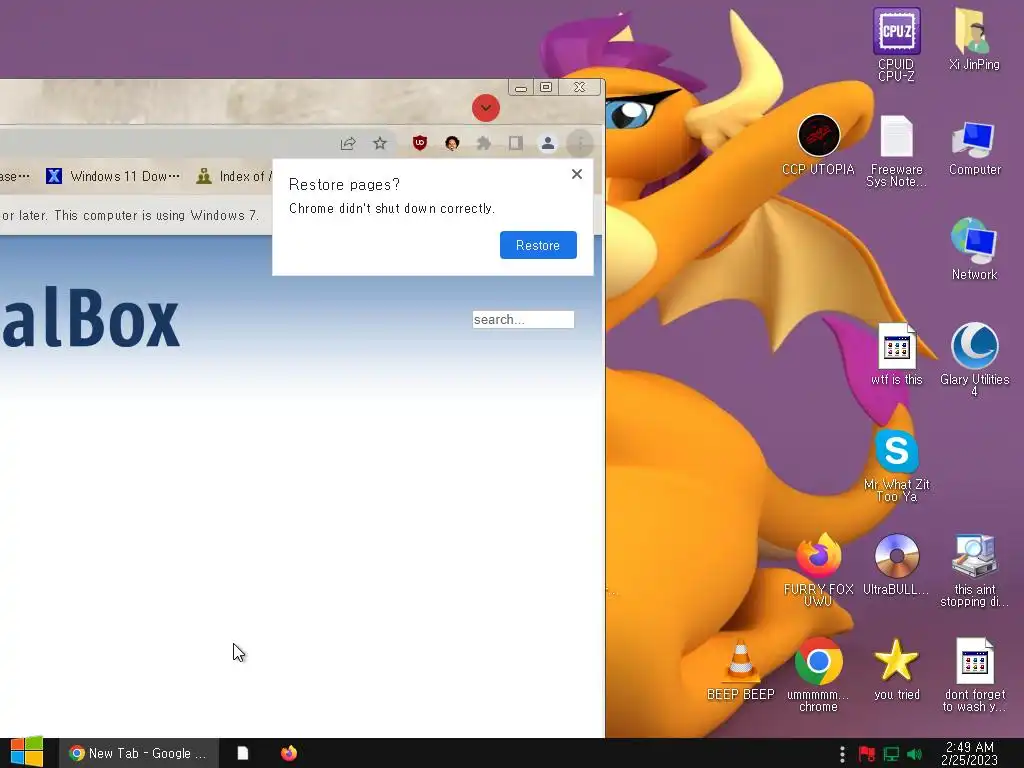Image resolution: width=1024 pixels, height=768 pixels.
Task: Open the Index of bookmark
Action: pos(234,176)
